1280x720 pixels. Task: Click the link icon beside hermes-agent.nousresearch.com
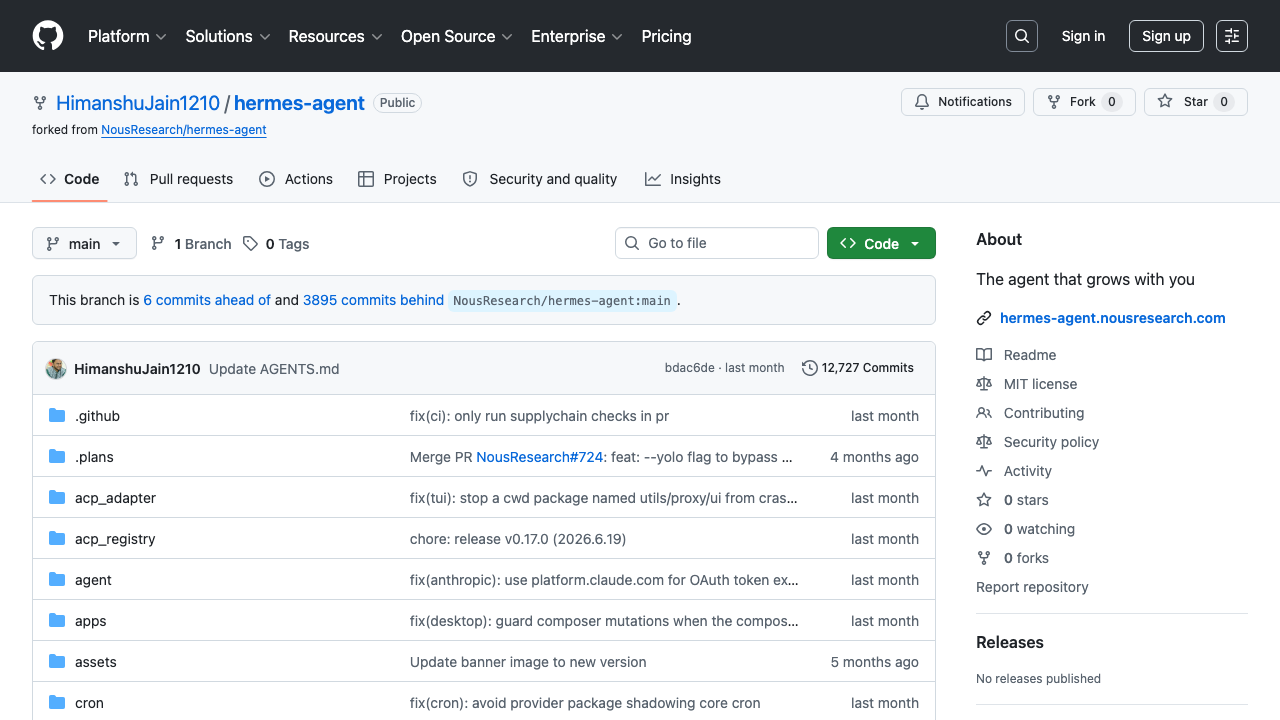point(984,318)
